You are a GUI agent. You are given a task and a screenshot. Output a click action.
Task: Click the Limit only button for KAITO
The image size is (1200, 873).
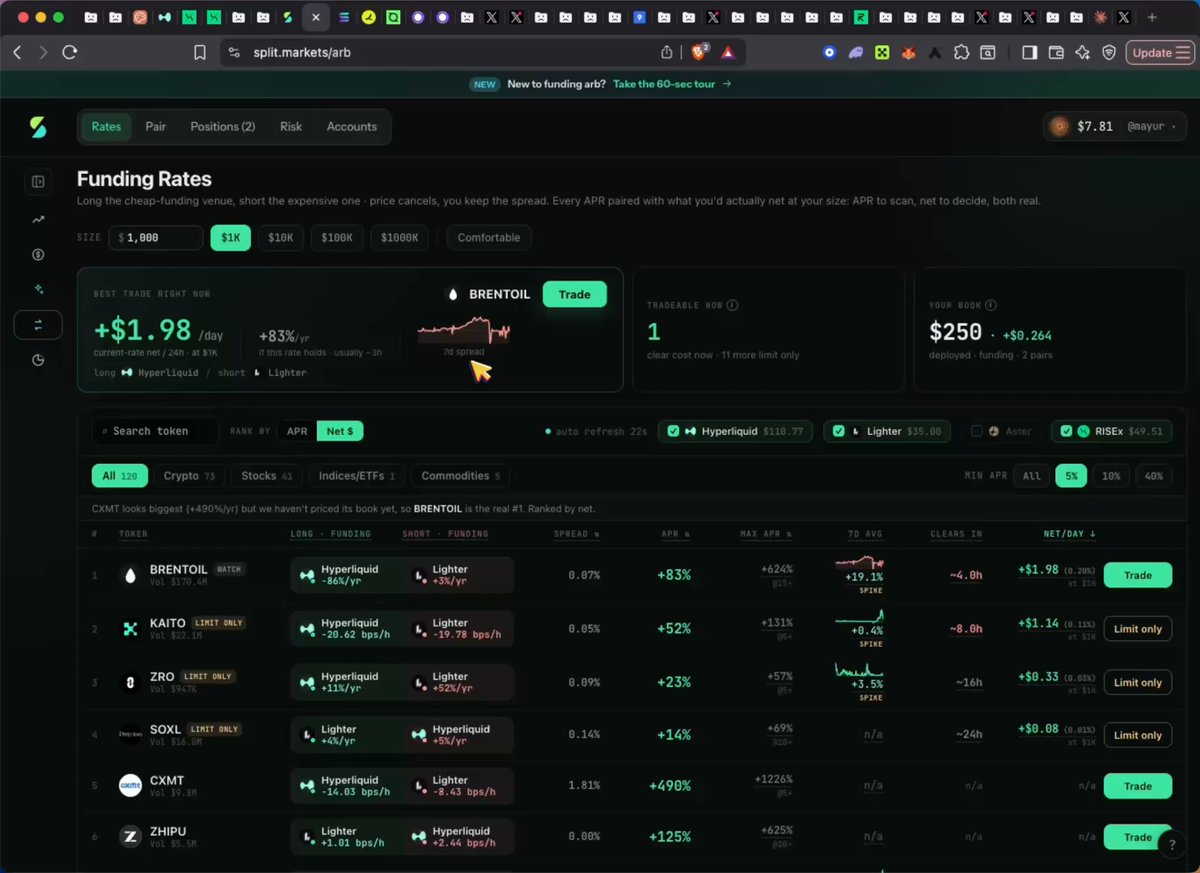tap(1138, 629)
